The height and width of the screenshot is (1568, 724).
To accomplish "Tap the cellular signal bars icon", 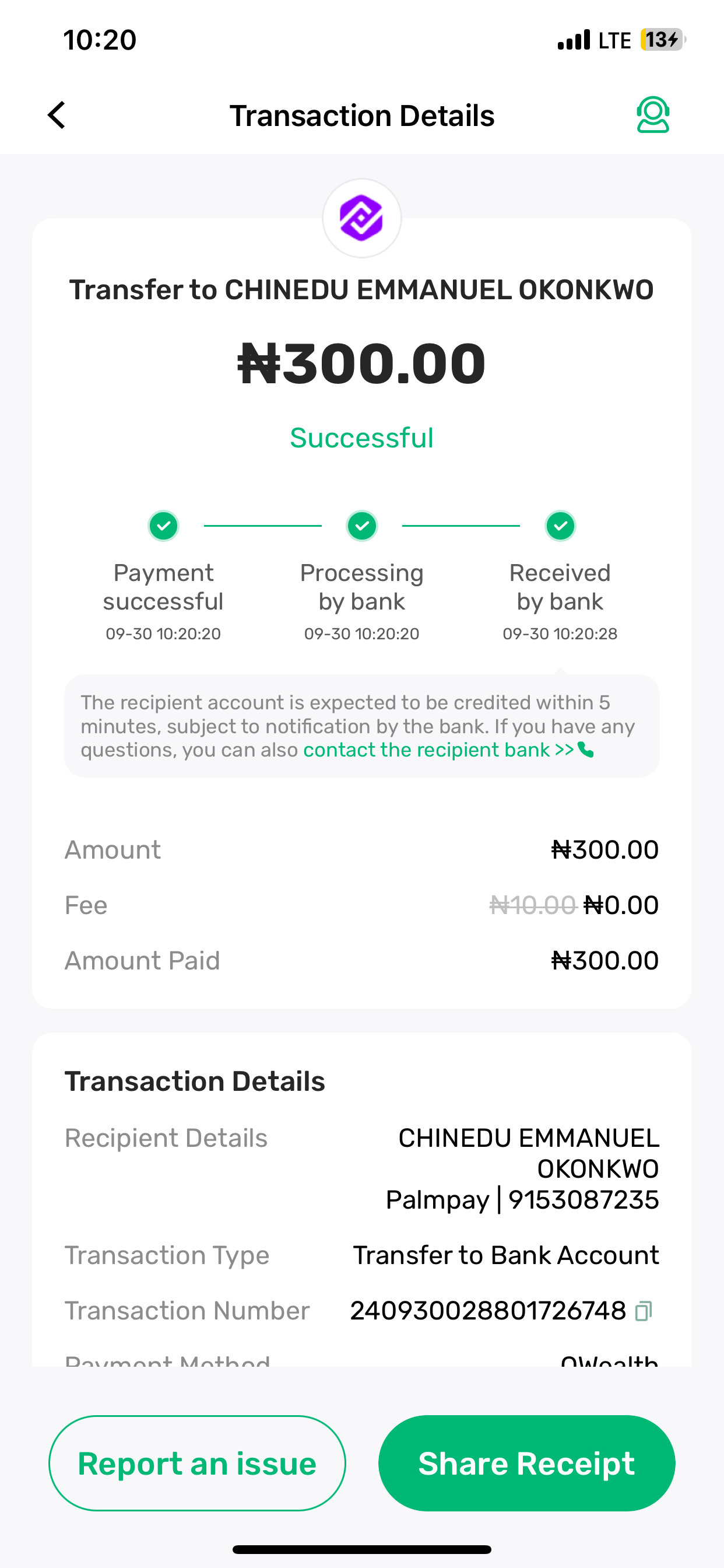I will coord(574,40).
